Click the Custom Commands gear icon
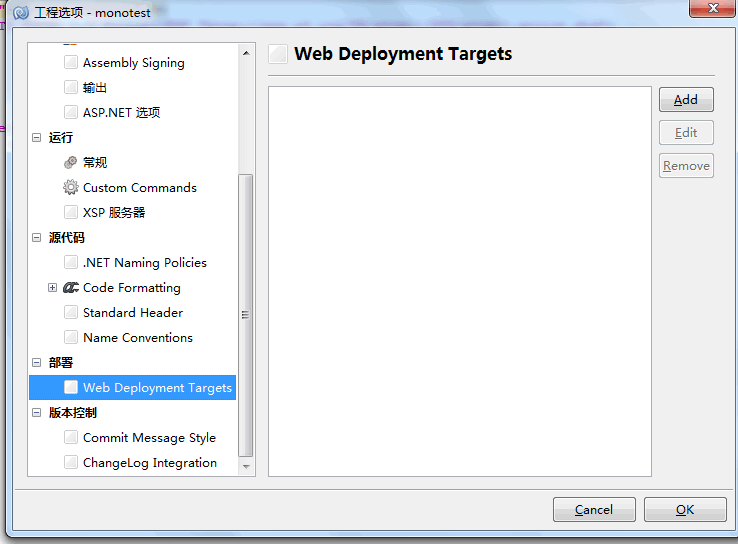The image size is (738, 544). [71, 187]
